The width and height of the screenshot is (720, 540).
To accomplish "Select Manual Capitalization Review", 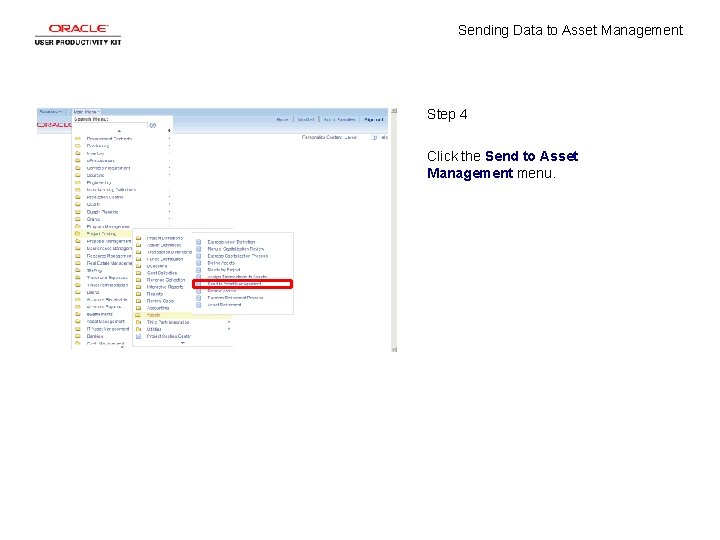I will pyautogui.click(x=236, y=249).
